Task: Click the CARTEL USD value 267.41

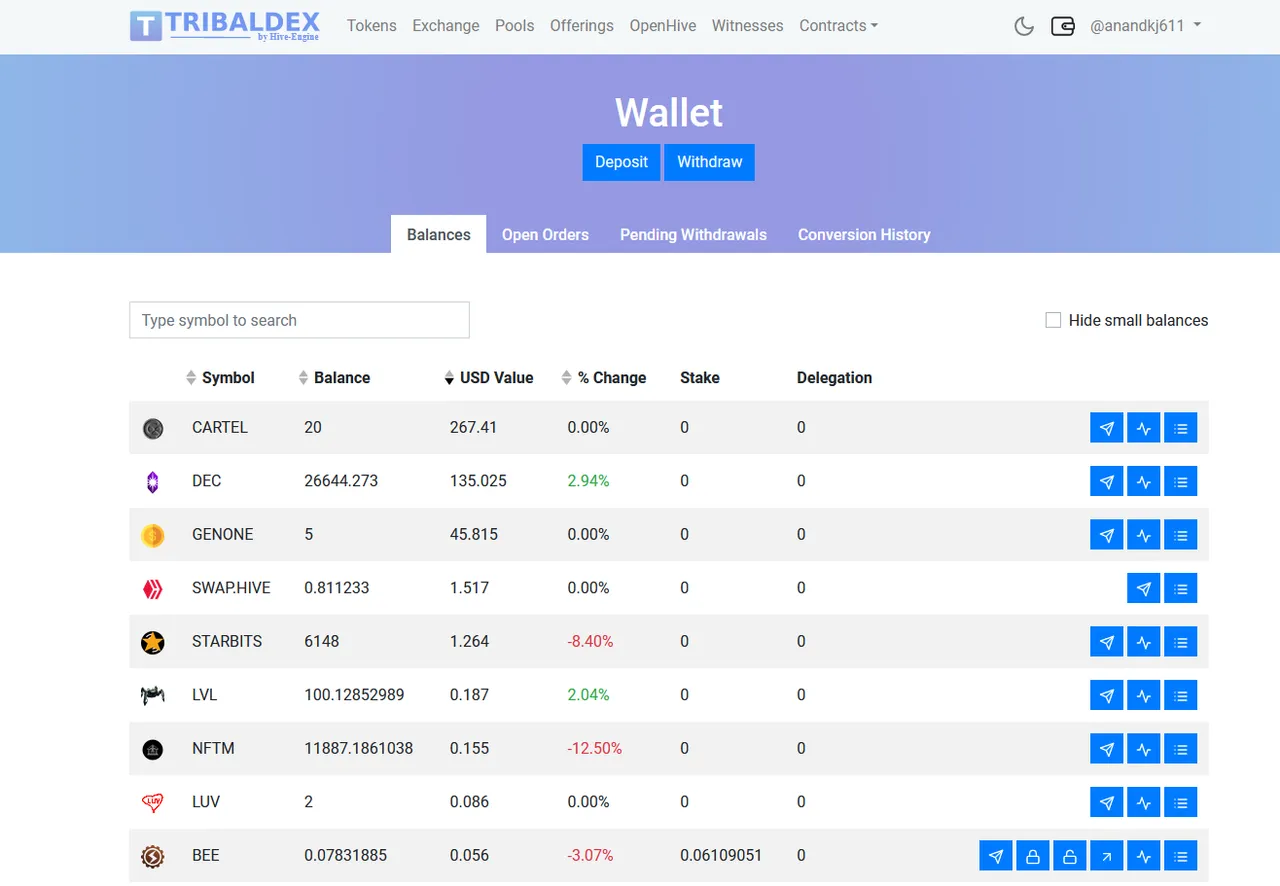Action: [x=473, y=427]
